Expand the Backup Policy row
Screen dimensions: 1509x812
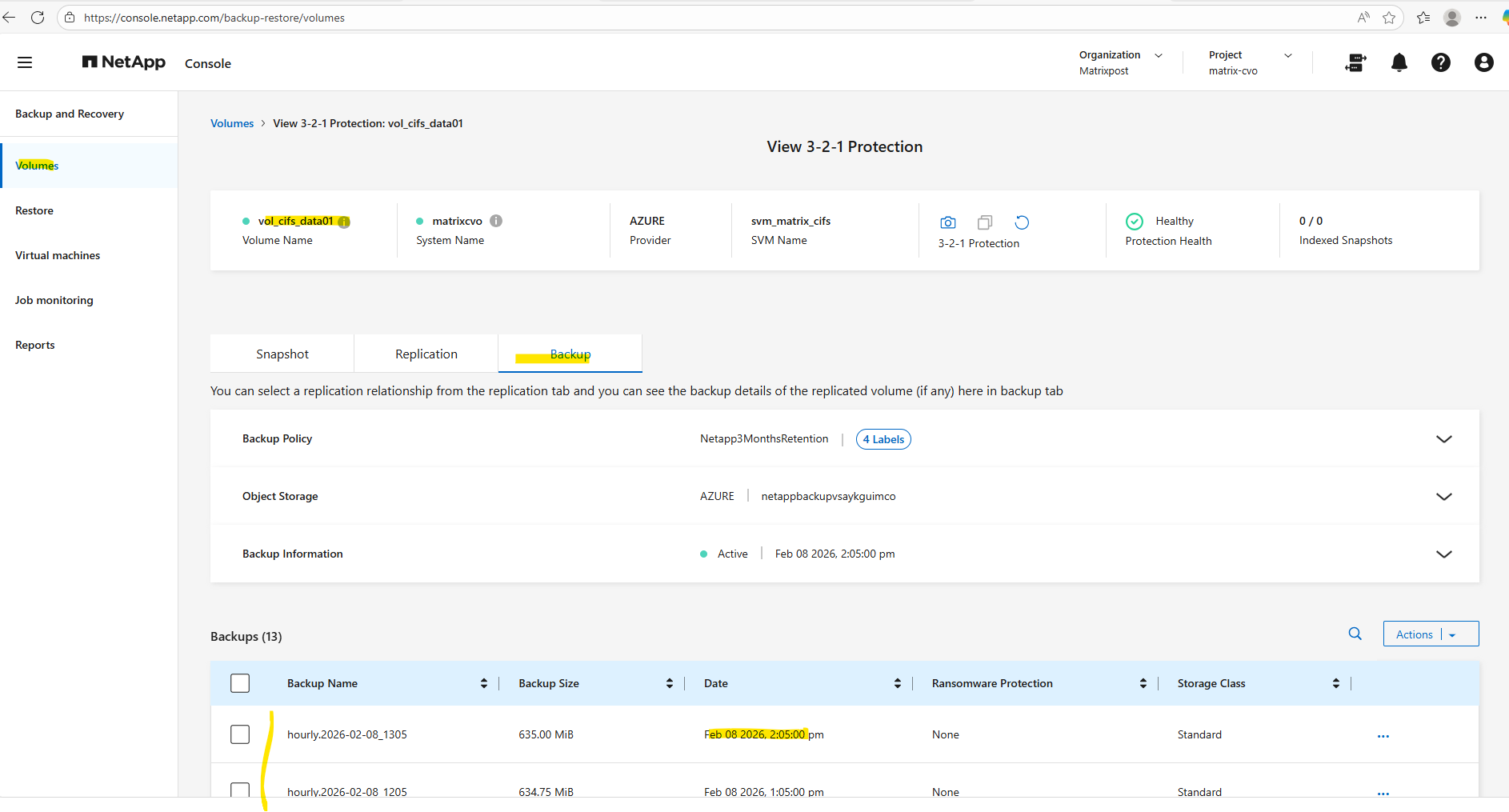(1443, 439)
